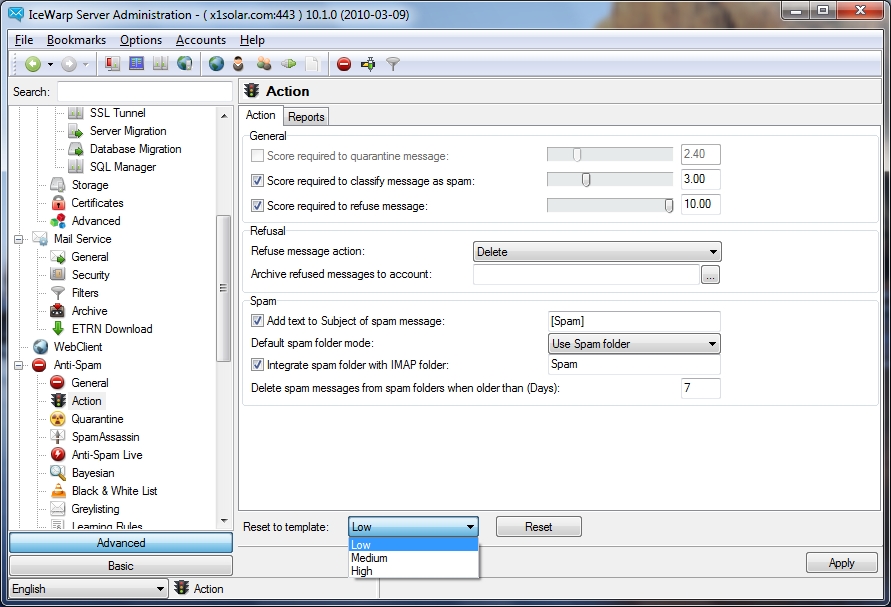This screenshot has height=607, width=891.
Task: Toggle Integrate spam folder with IMAP folder
Action: (258, 365)
